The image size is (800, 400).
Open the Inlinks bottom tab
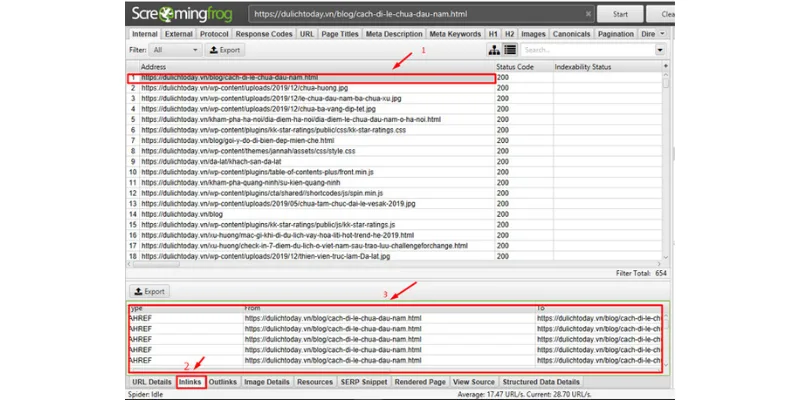point(191,382)
